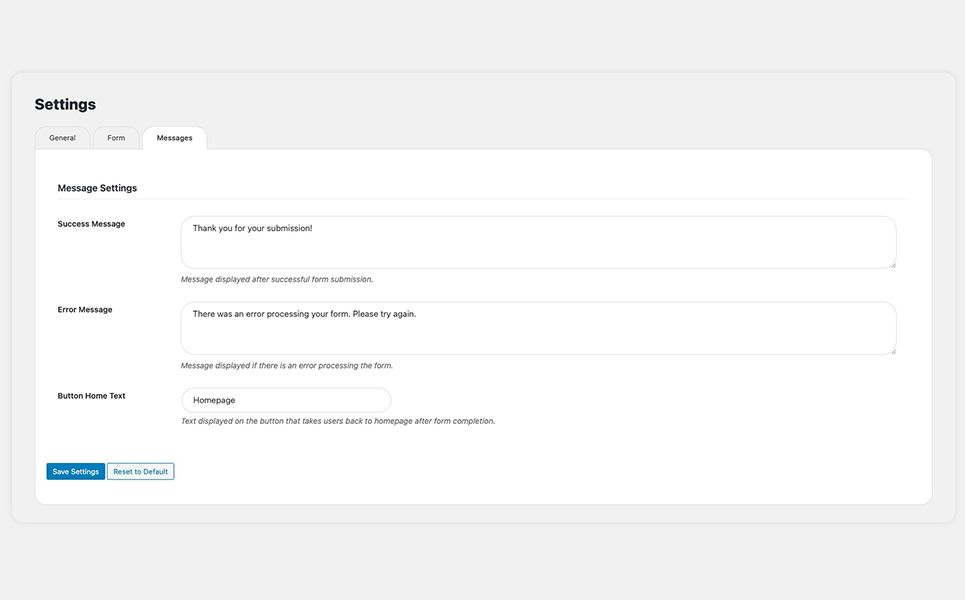Click the Reset to Default button
The image size is (965, 600).
[x=140, y=471]
